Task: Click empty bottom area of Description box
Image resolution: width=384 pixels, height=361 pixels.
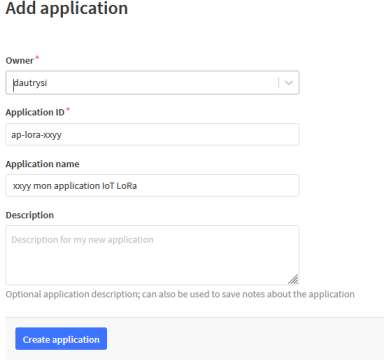Action: click(x=147, y=270)
